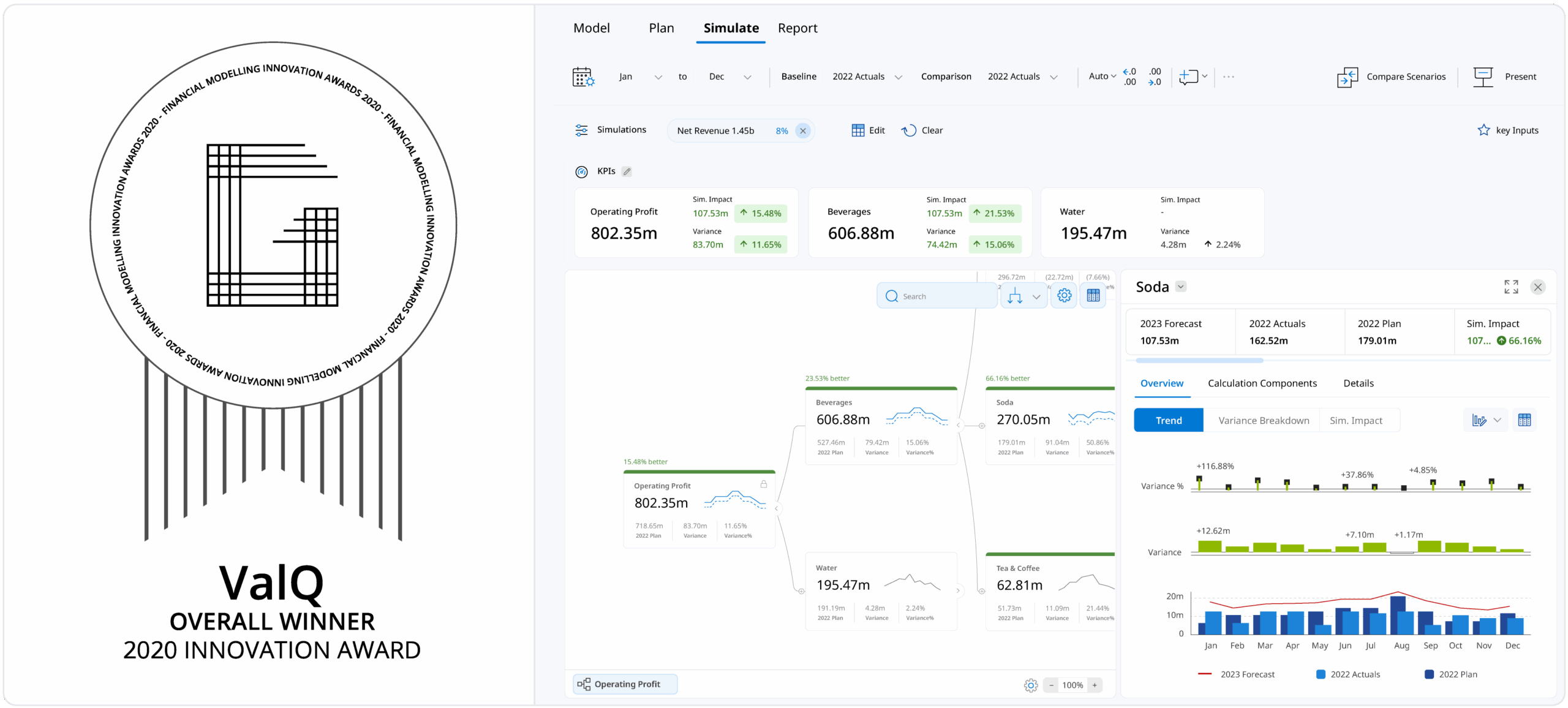Open the Details tab in Soda panel
The image size is (1568, 708).
1358,383
